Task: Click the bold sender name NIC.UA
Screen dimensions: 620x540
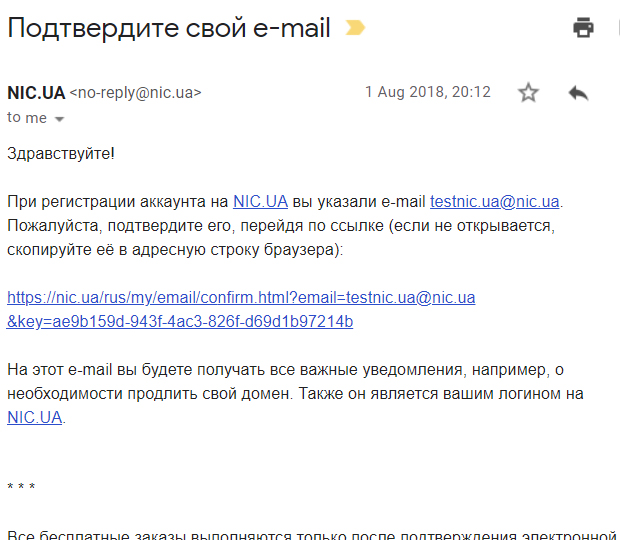Action: 36,93
